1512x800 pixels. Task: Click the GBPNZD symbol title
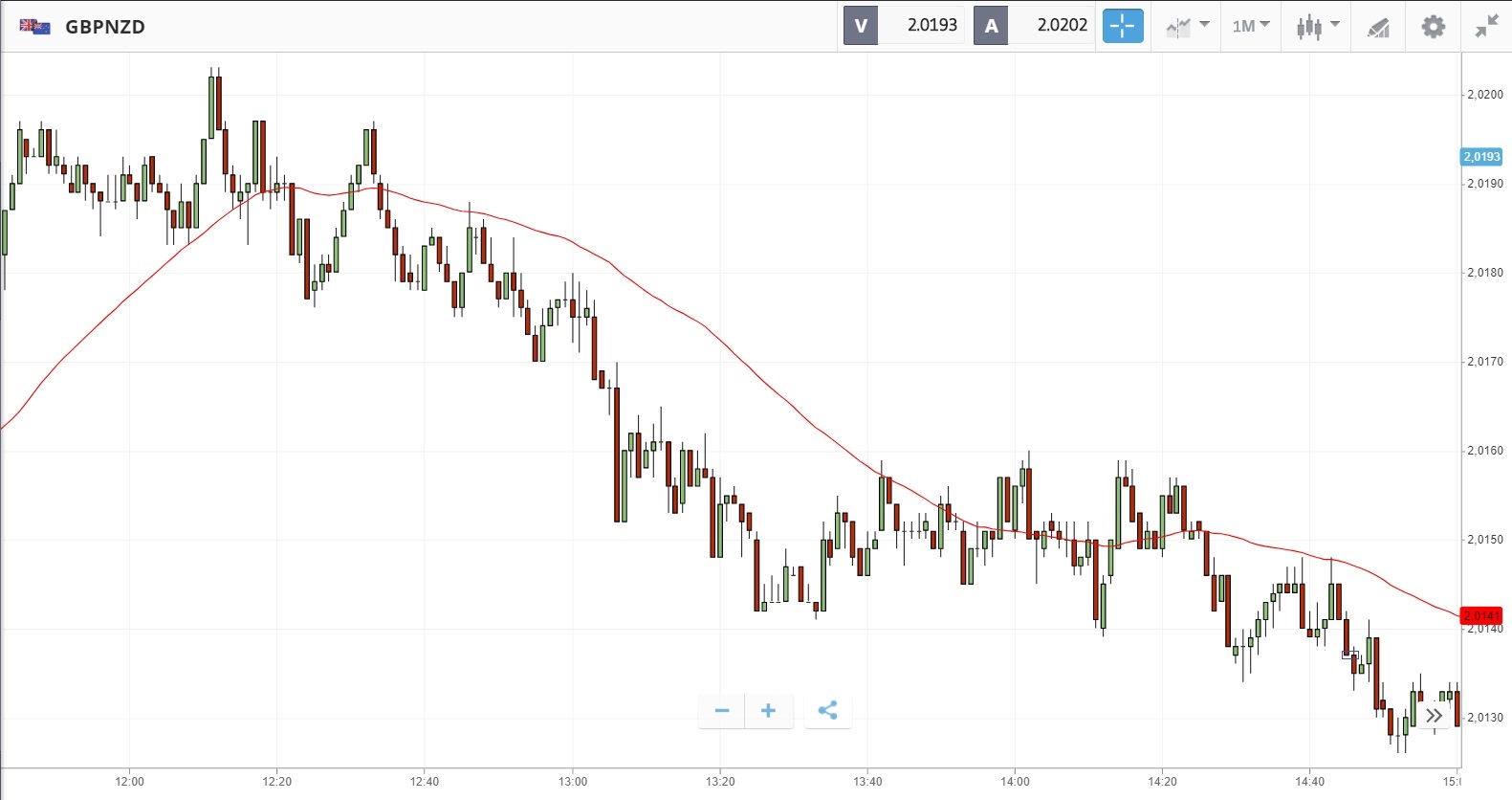(105, 27)
